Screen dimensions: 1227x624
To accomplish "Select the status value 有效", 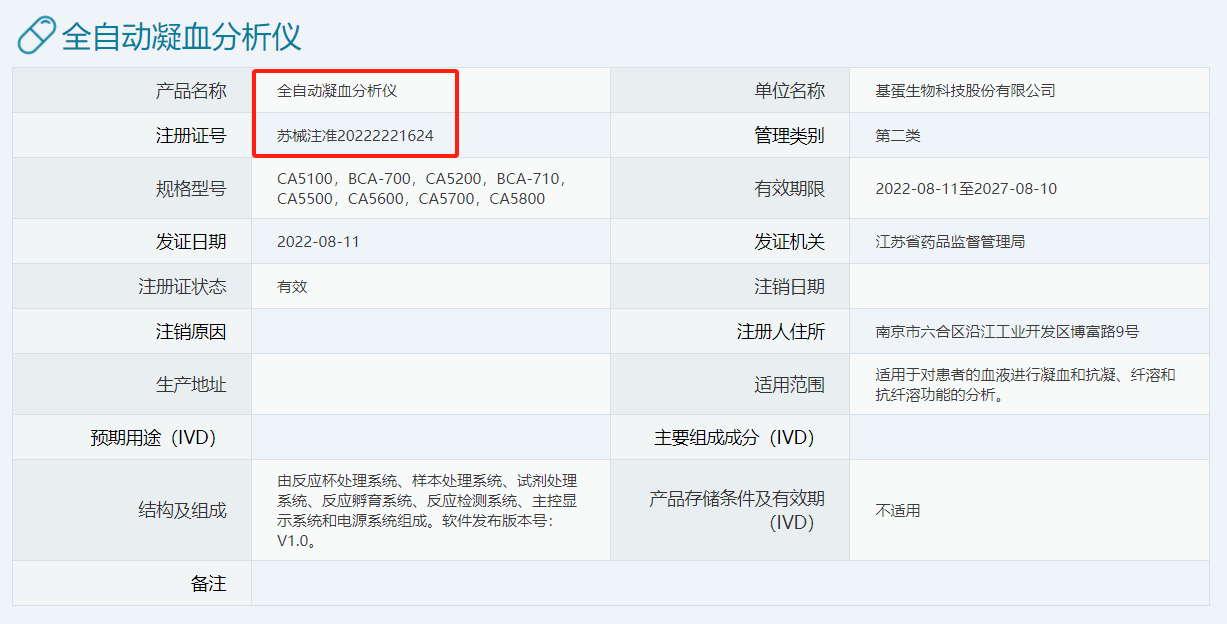I will point(292,287).
